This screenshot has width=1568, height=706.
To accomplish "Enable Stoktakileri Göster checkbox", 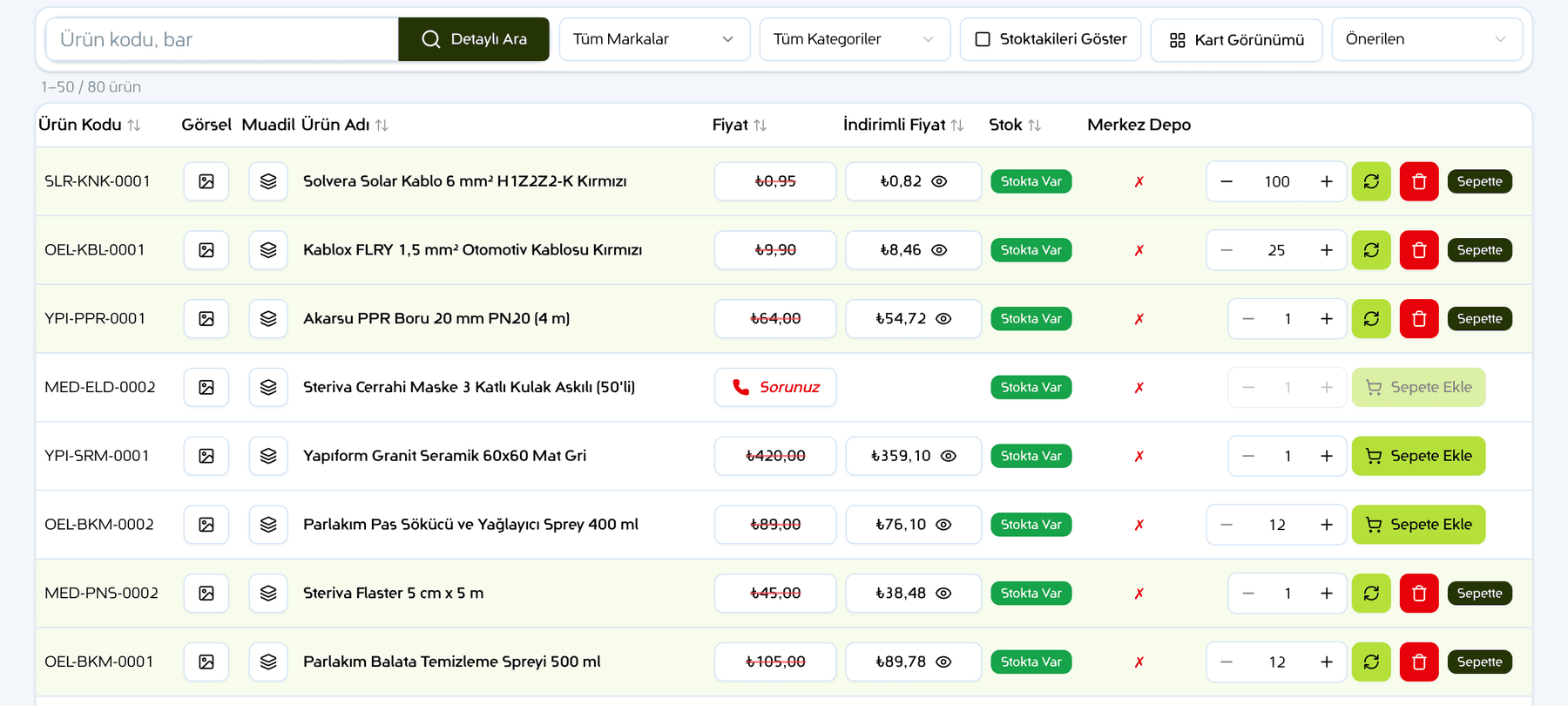I will coord(983,39).
